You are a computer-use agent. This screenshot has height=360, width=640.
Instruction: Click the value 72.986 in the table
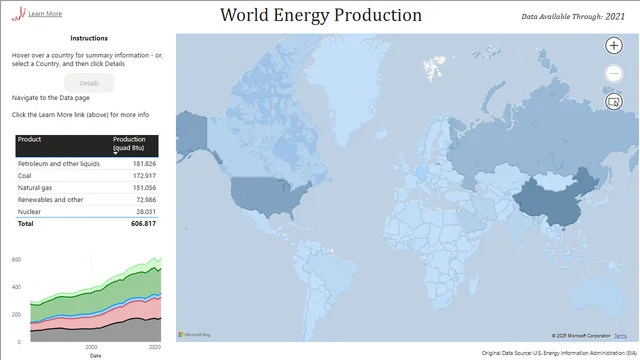tap(146, 200)
